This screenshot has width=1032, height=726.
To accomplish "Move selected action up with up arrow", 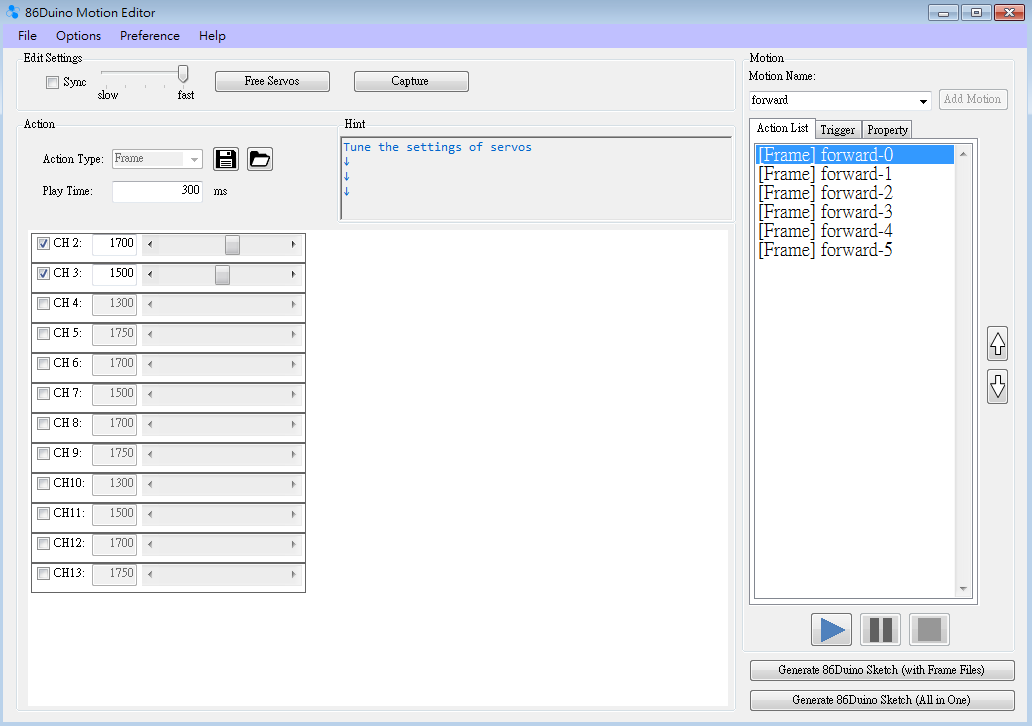I will (998, 344).
